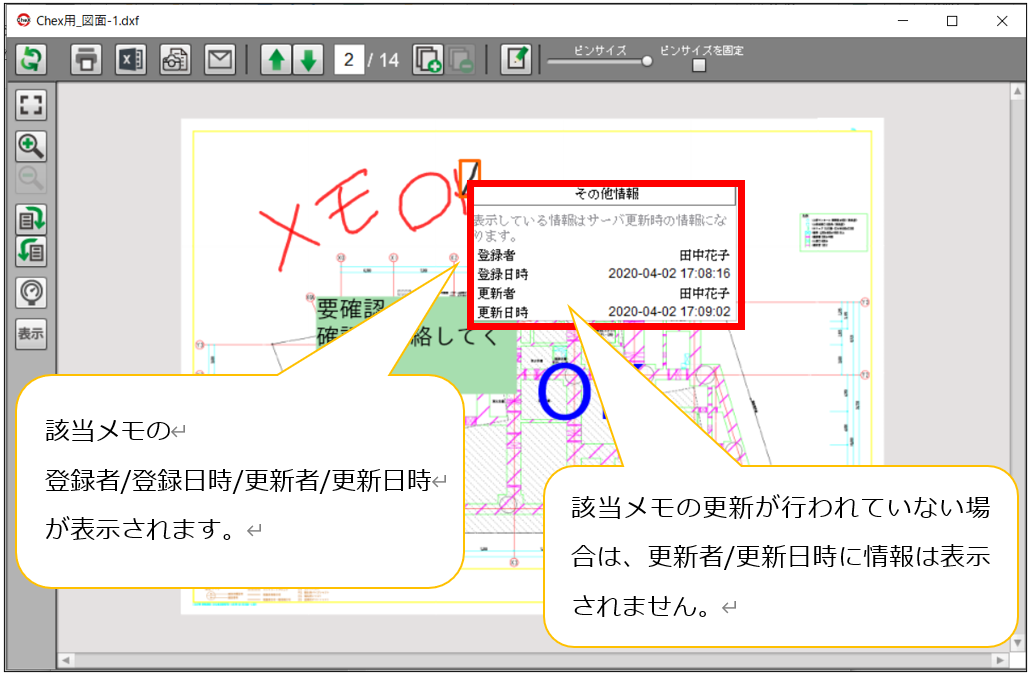
Task: Go to previous page with up arrow
Action: (276, 59)
